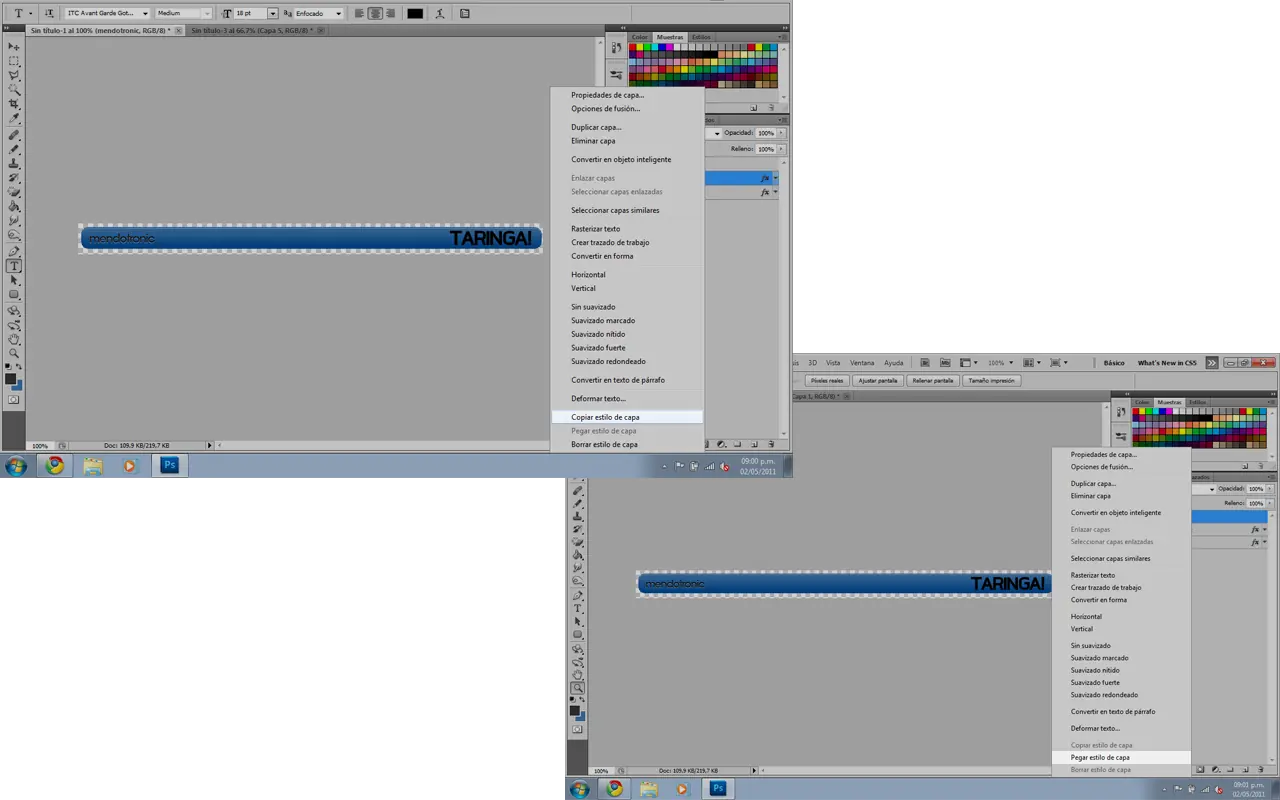The width and height of the screenshot is (1280, 800).
Task: Select the Move tool in the upper Photoshop window
Action: [x=14, y=46]
